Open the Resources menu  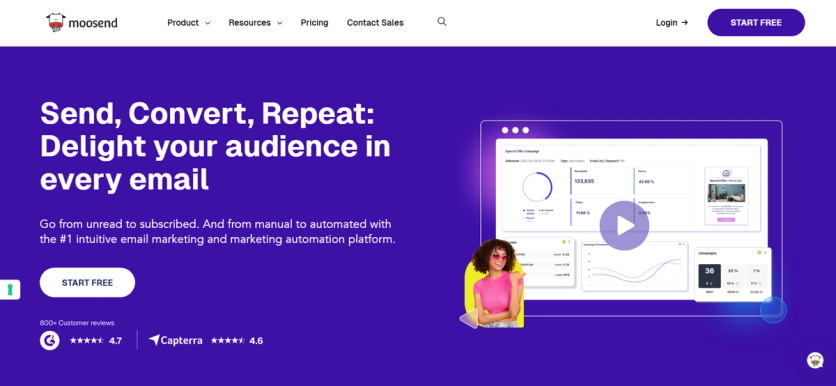tap(250, 22)
